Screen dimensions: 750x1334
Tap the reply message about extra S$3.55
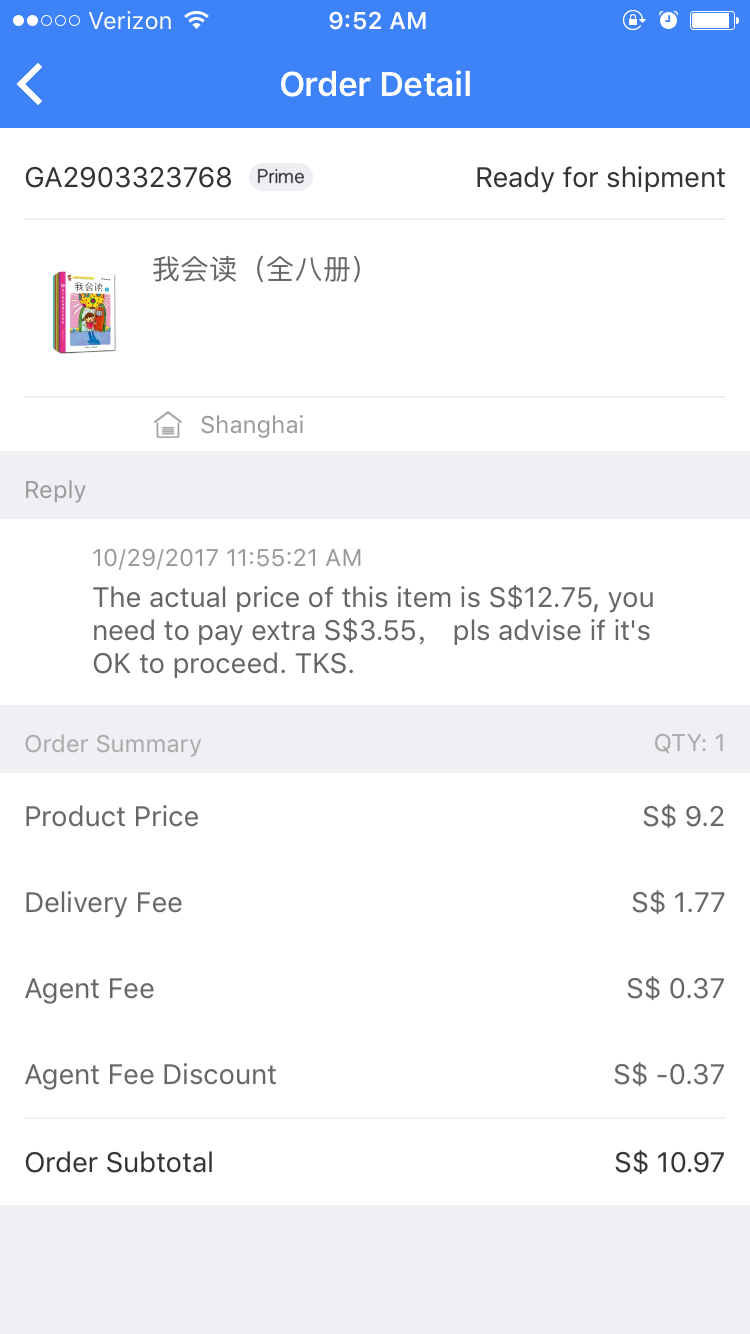point(373,630)
